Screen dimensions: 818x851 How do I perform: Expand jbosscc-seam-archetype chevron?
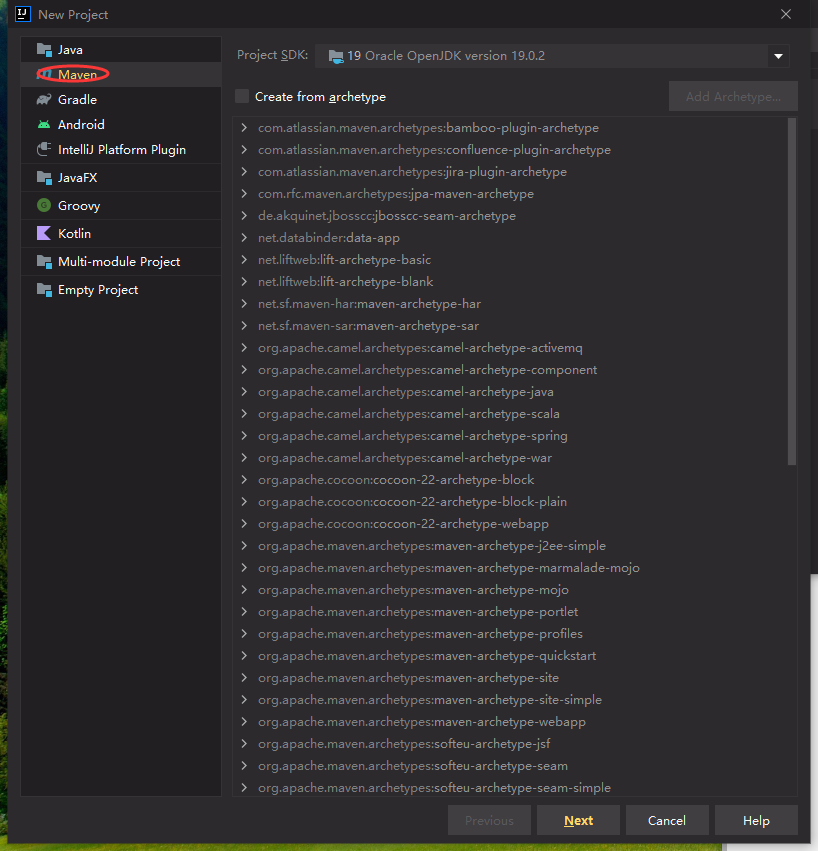[x=244, y=215]
